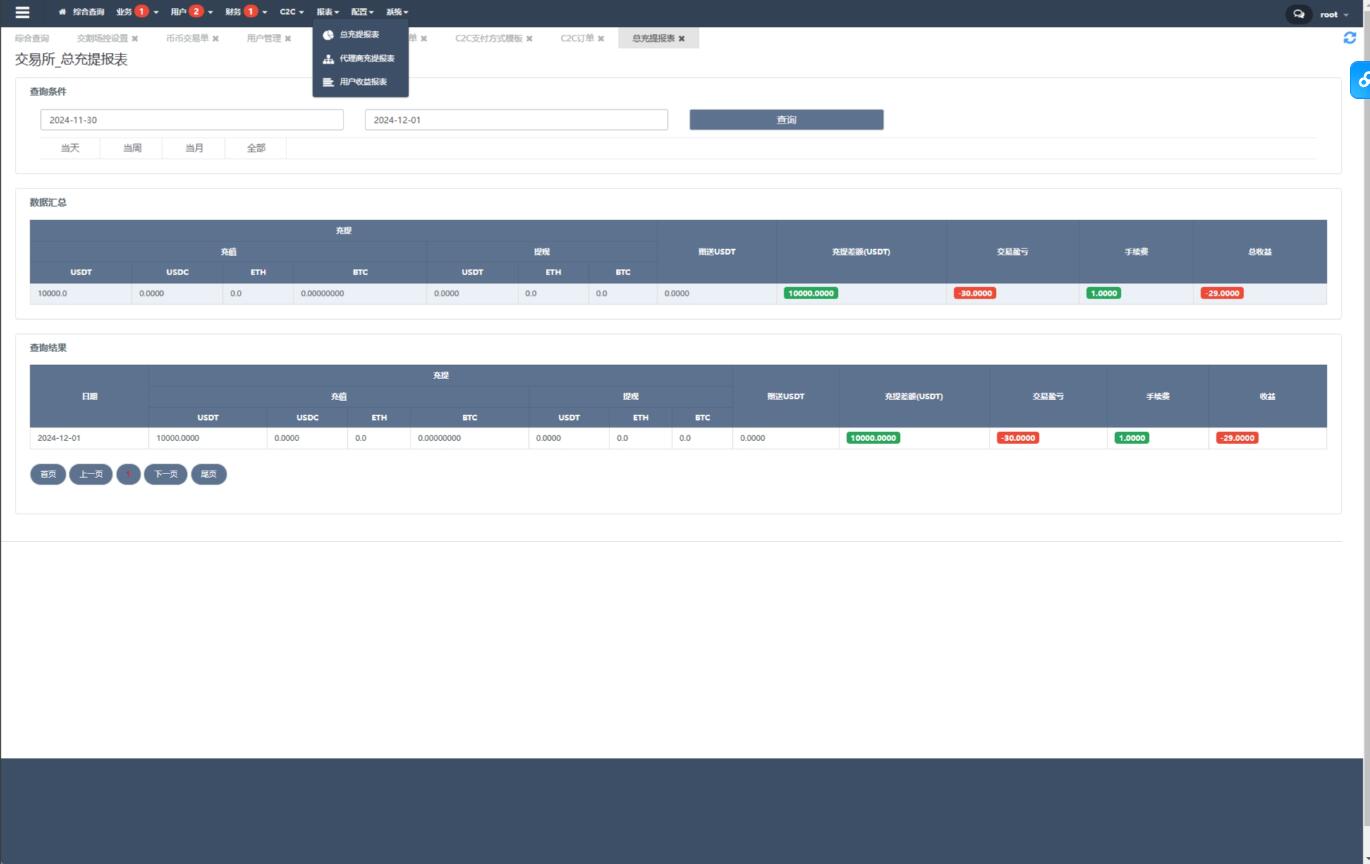
Task: Switch to the 综合查询 tab
Action: (x=32, y=39)
